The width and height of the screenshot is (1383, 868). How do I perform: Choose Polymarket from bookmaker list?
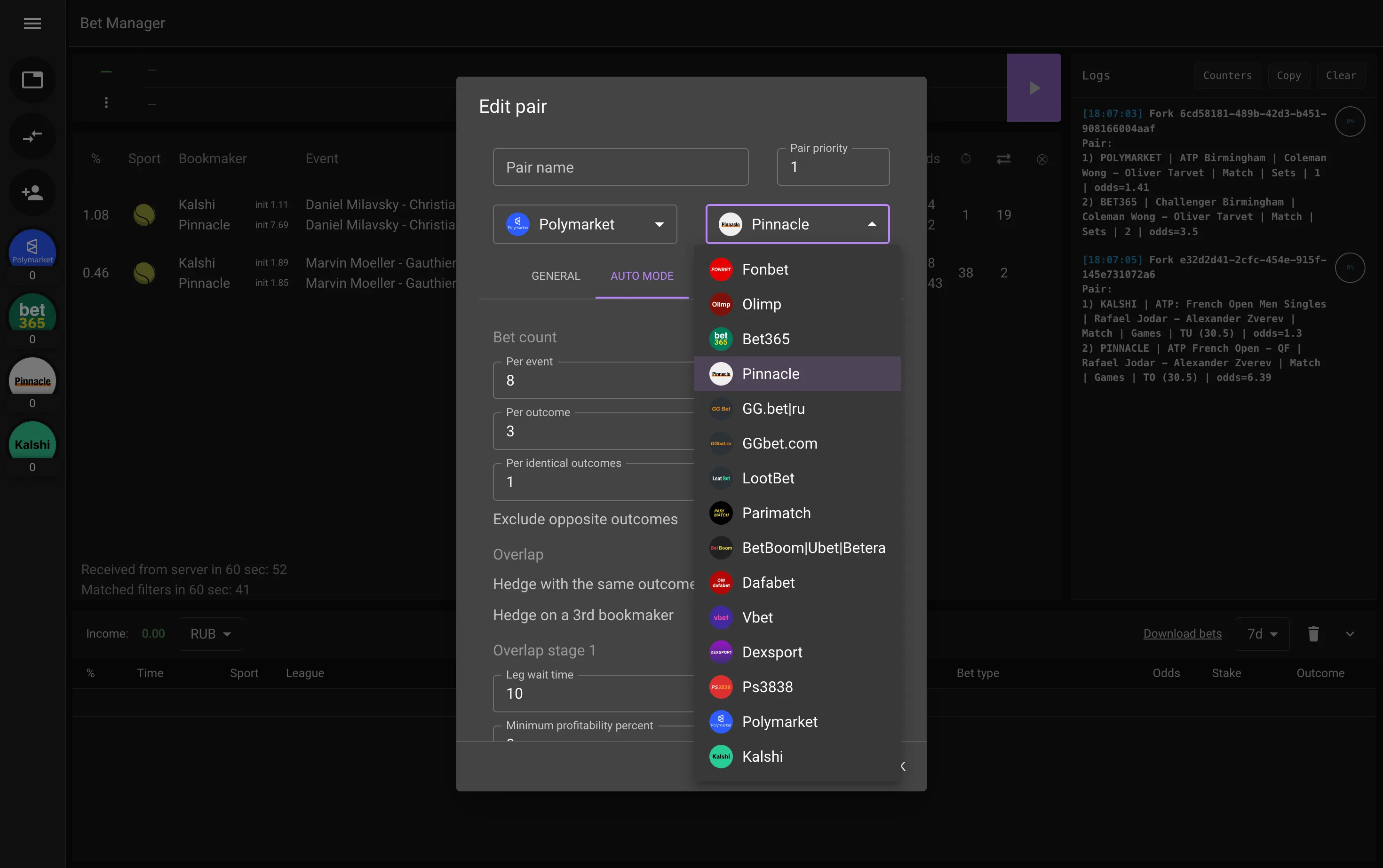coord(797,722)
